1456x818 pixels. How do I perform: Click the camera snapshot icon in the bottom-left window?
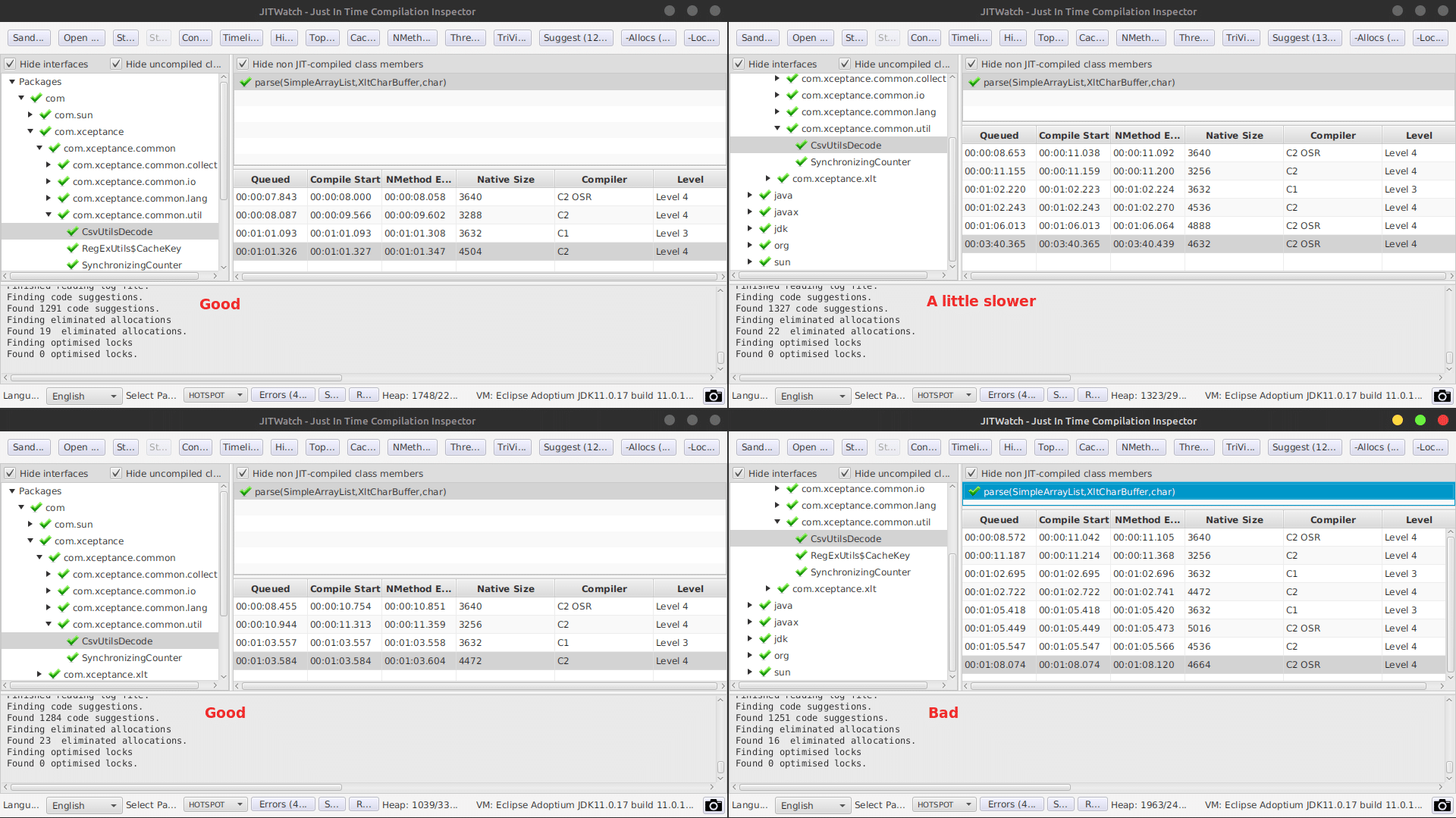[x=713, y=805]
